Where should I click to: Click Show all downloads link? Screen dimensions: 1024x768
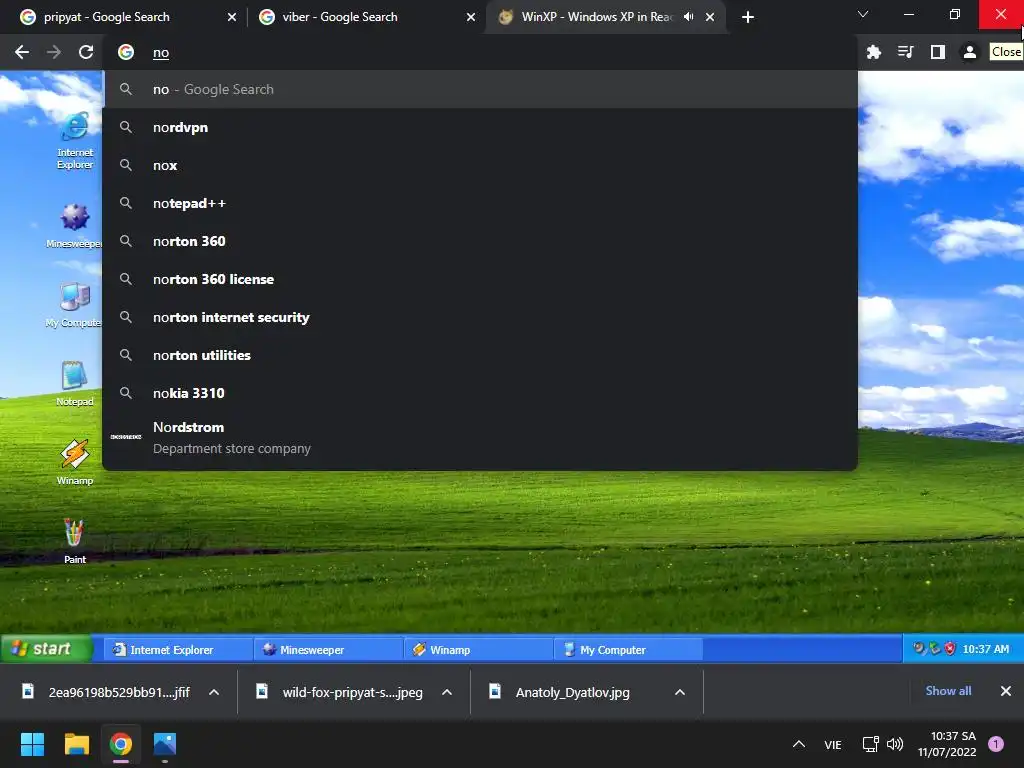pos(948,691)
